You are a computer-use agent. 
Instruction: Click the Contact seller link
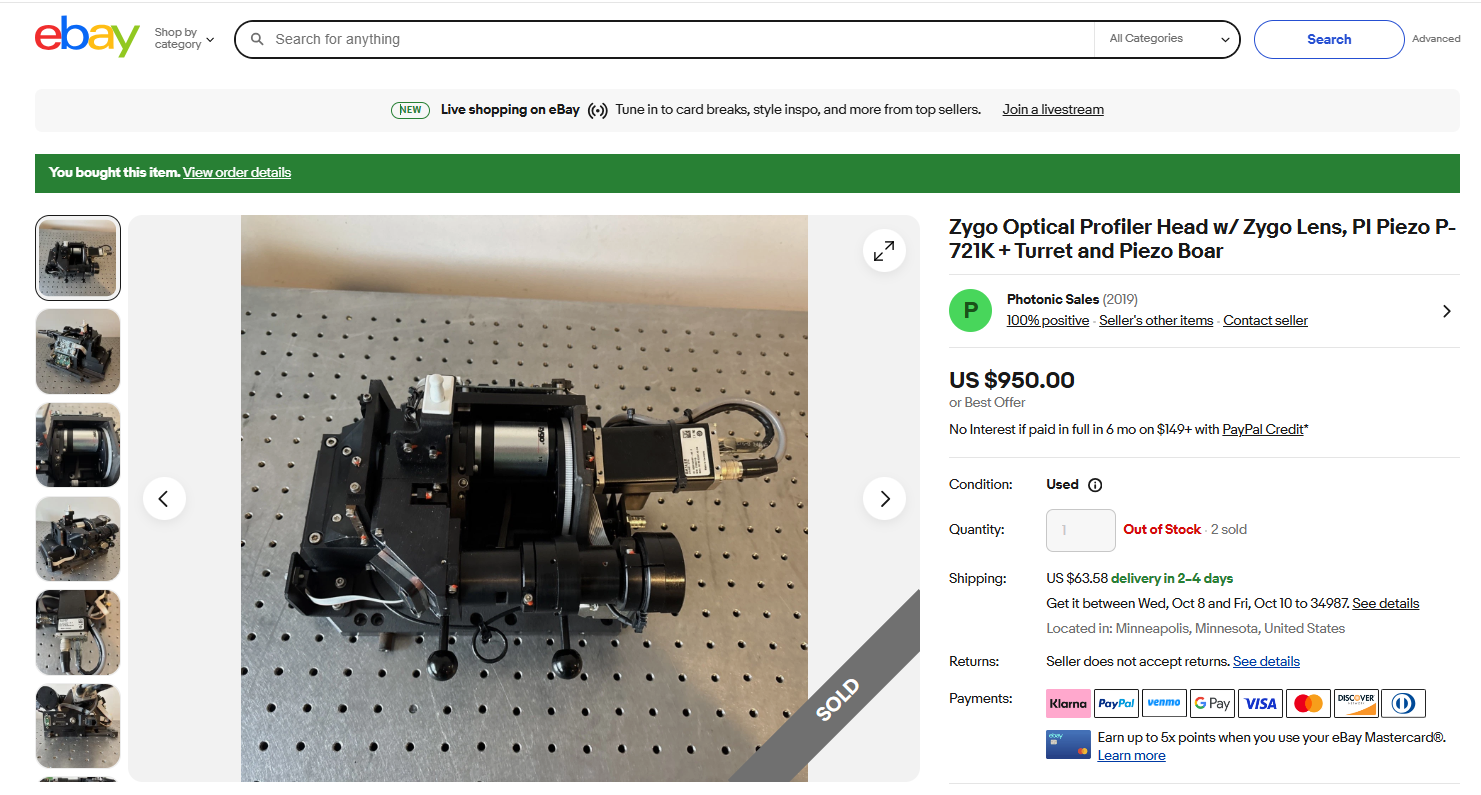pos(1265,321)
